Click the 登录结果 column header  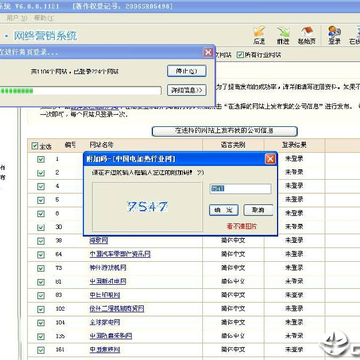click(294, 145)
